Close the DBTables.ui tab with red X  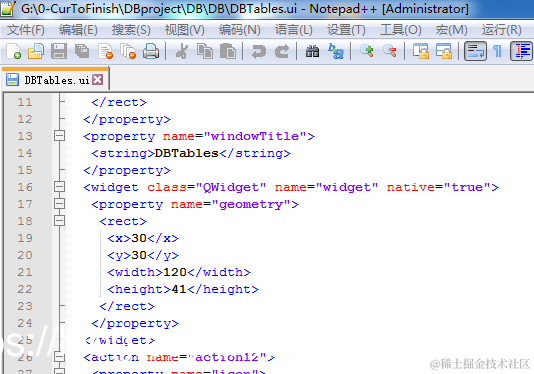pyautogui.click(x=98, y=80)
